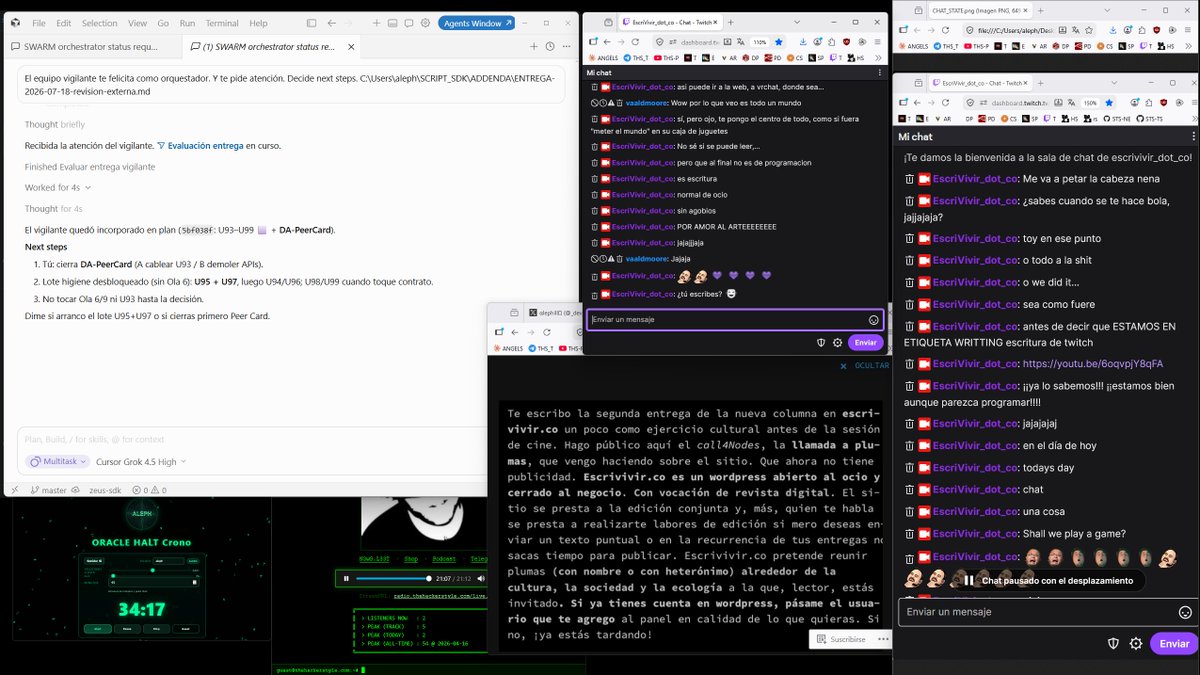
Task: Open shield icon in right Twitch chat
Action: [x=1114, y=644]
